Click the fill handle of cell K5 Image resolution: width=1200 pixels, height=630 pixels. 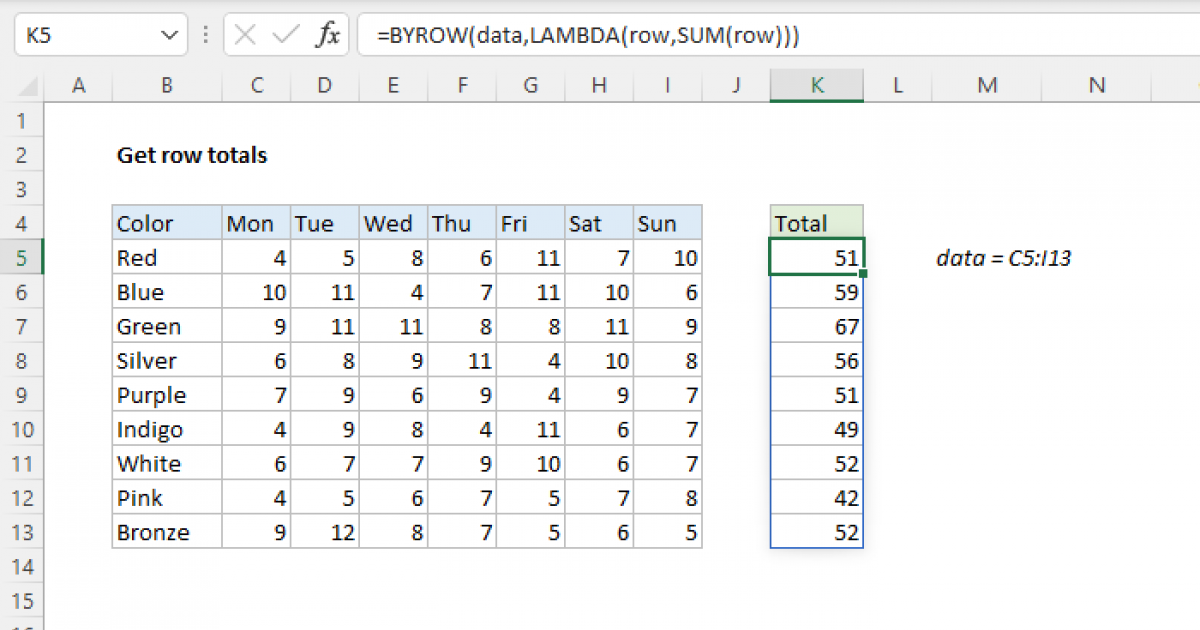[863, 274]
